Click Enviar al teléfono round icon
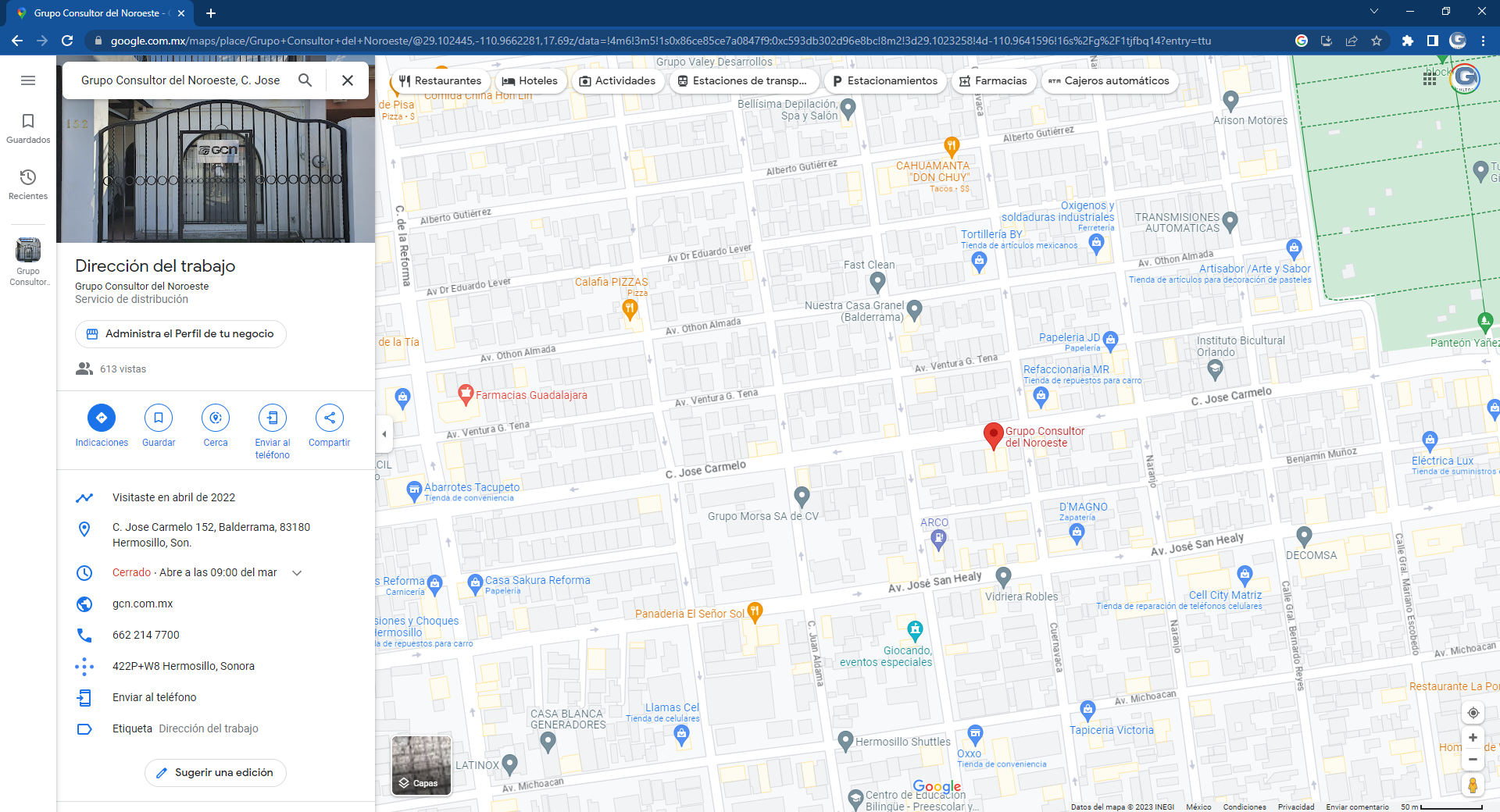This screenshot has width=1500, height=812. pos(272,418)
